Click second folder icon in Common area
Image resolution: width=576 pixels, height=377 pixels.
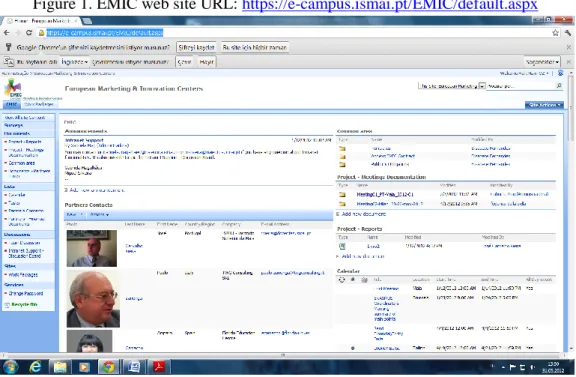pos(342,157)
